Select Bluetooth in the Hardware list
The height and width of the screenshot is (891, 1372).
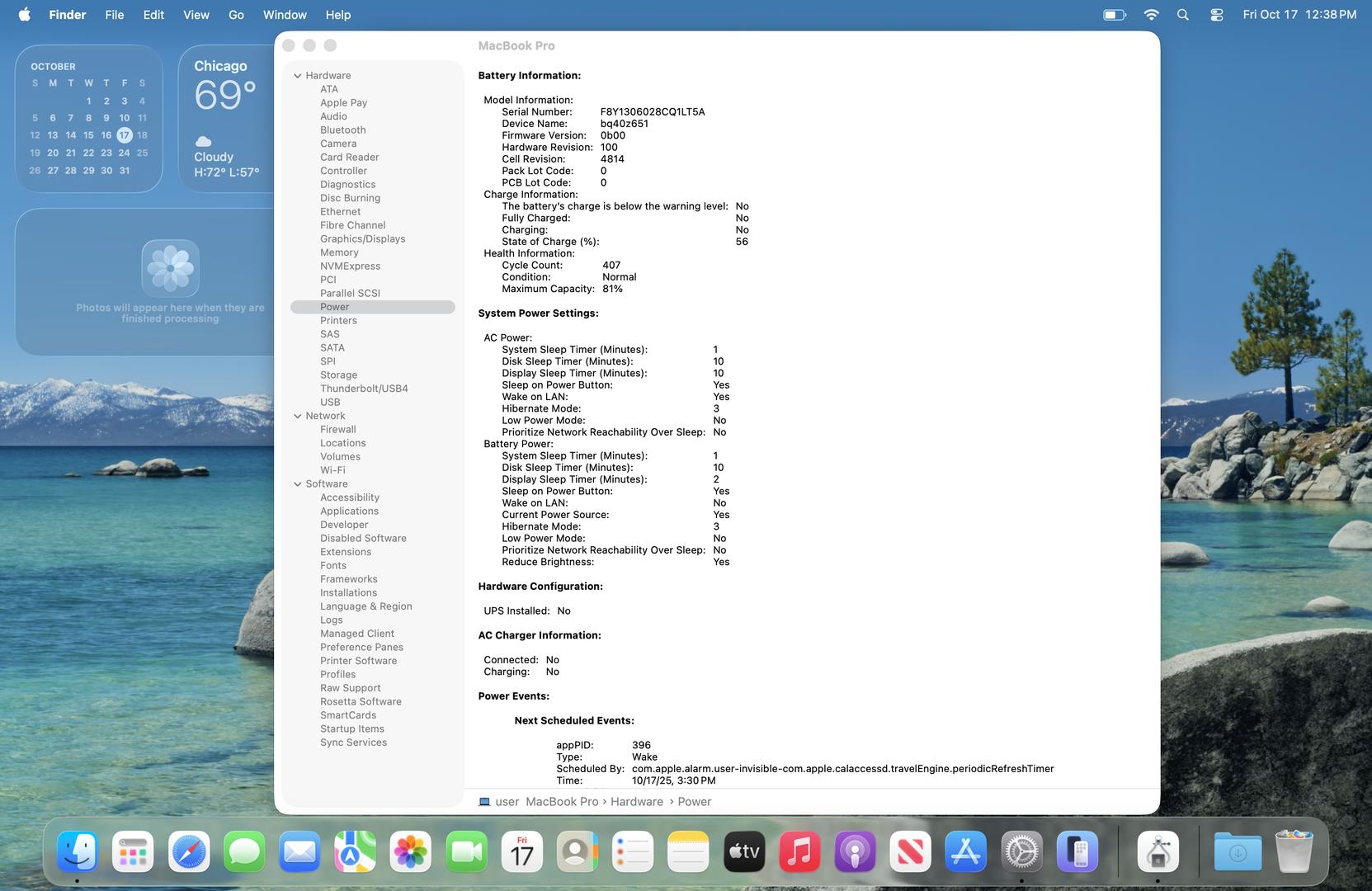342,130
